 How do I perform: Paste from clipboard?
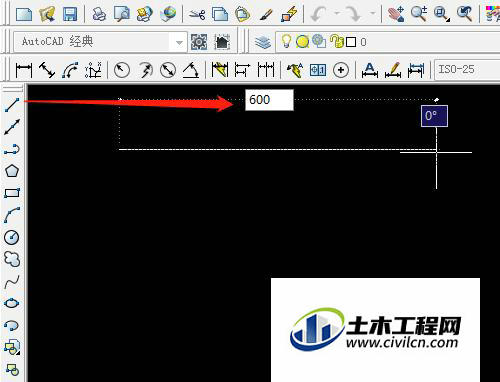(x=243, y=14)
